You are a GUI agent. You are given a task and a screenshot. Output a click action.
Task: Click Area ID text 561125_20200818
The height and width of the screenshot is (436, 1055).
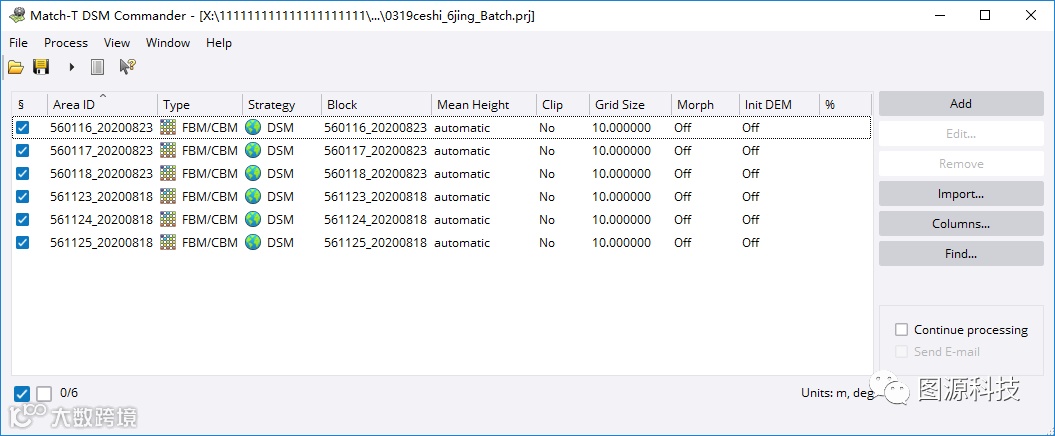102,242
